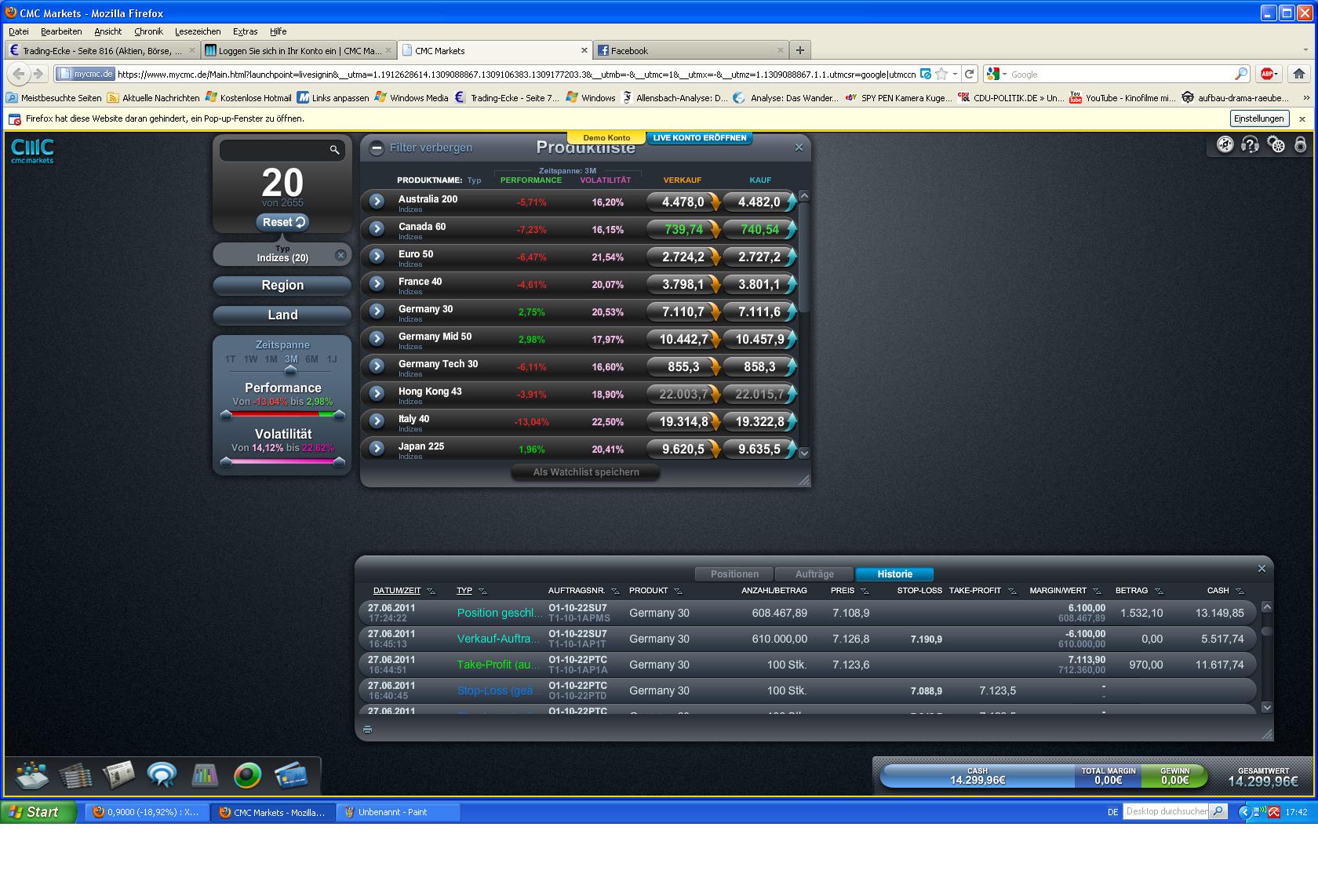Viewport: 1318px width, 896px height.
Task: Click the Zeitspanne slider handle at 3M
Action: (290, 370)
